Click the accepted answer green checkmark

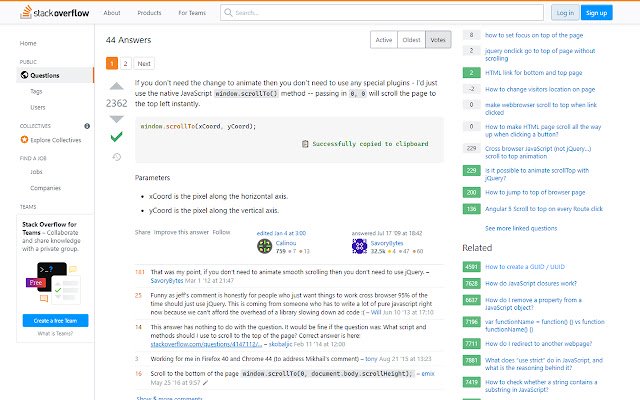(117, 137)
